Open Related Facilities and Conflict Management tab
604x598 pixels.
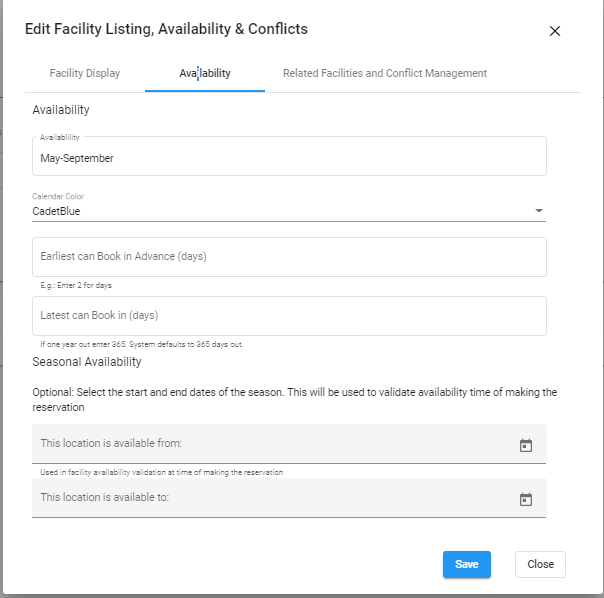[x=385, y=73]
